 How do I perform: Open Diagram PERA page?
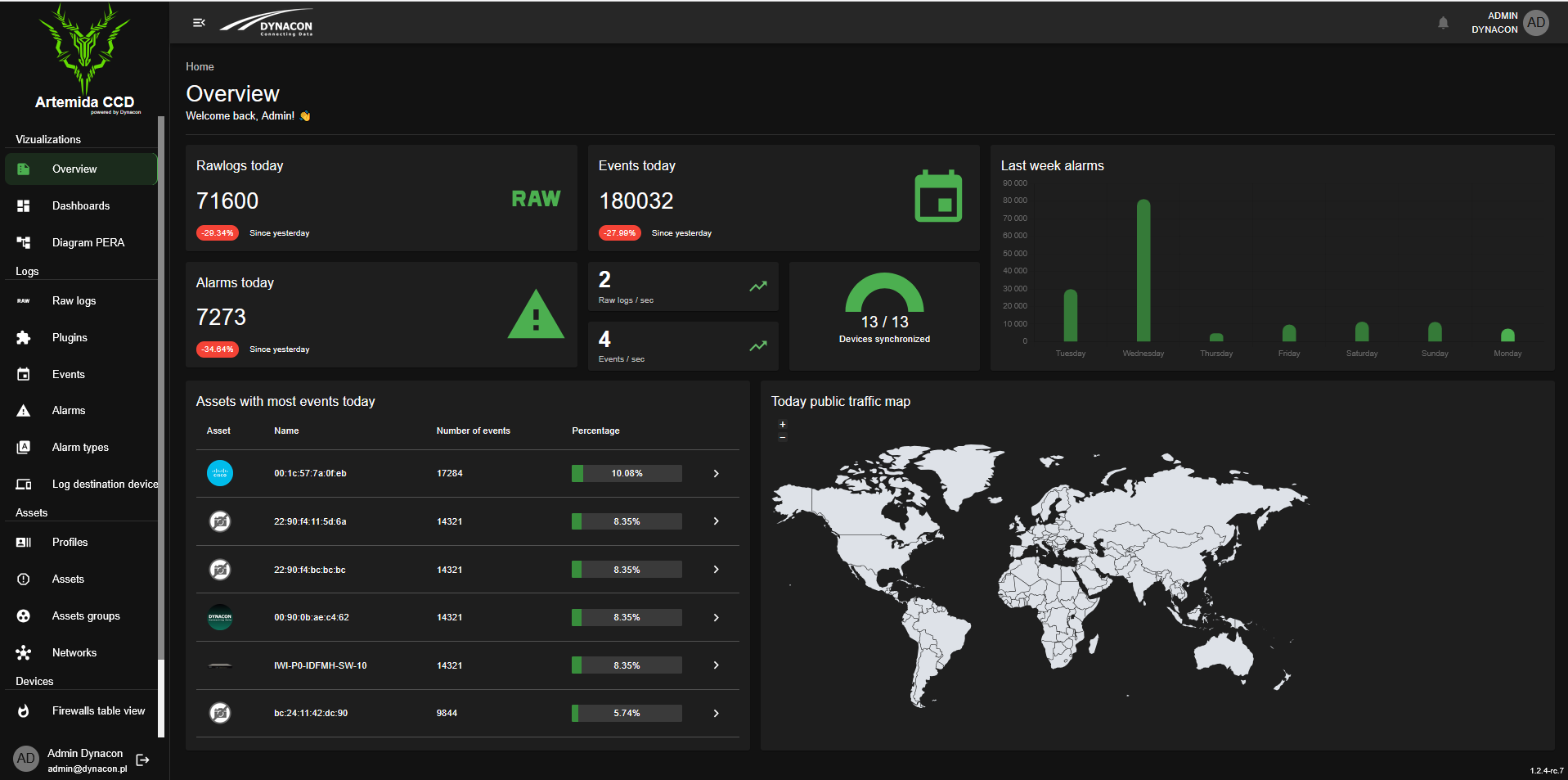[x=81, y=242]
